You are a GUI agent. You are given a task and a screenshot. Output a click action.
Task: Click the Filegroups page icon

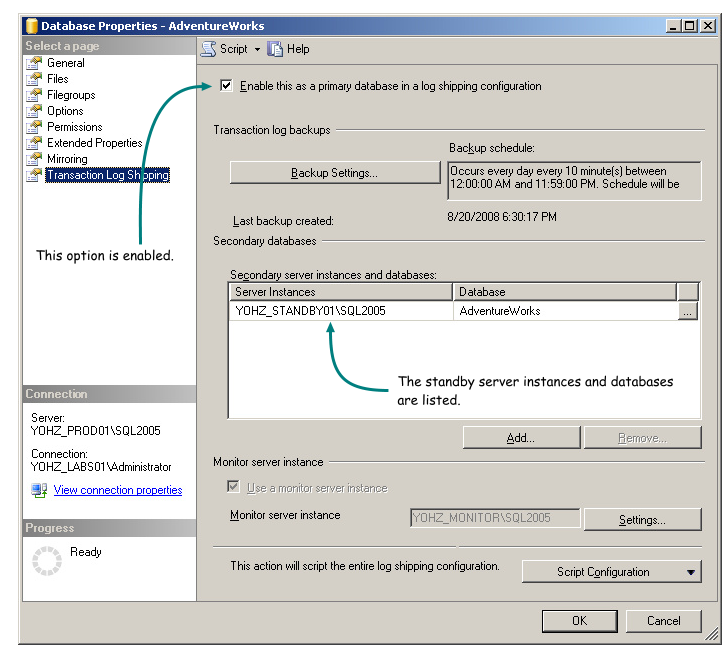tap(34, 95)
